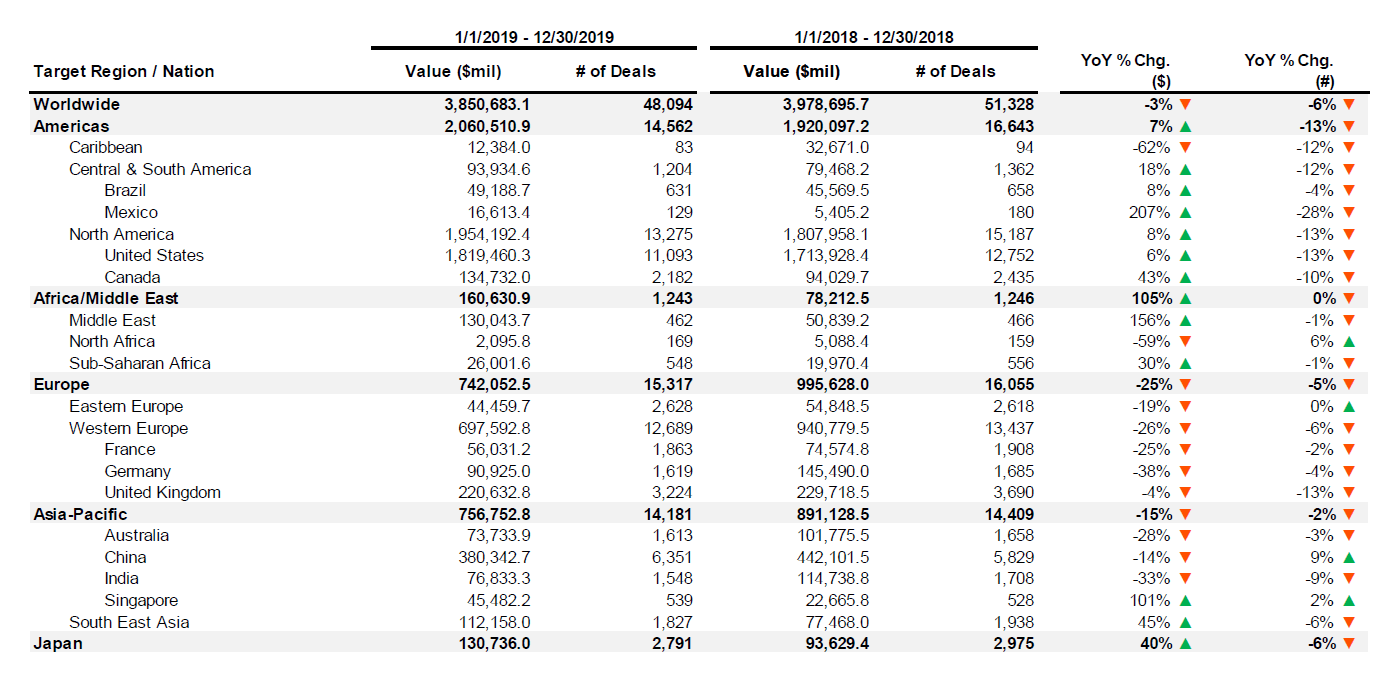Click the green up arrow beside Eastern Europe's 0%
The image size is (1382, 674).
tap(1349, 406)
